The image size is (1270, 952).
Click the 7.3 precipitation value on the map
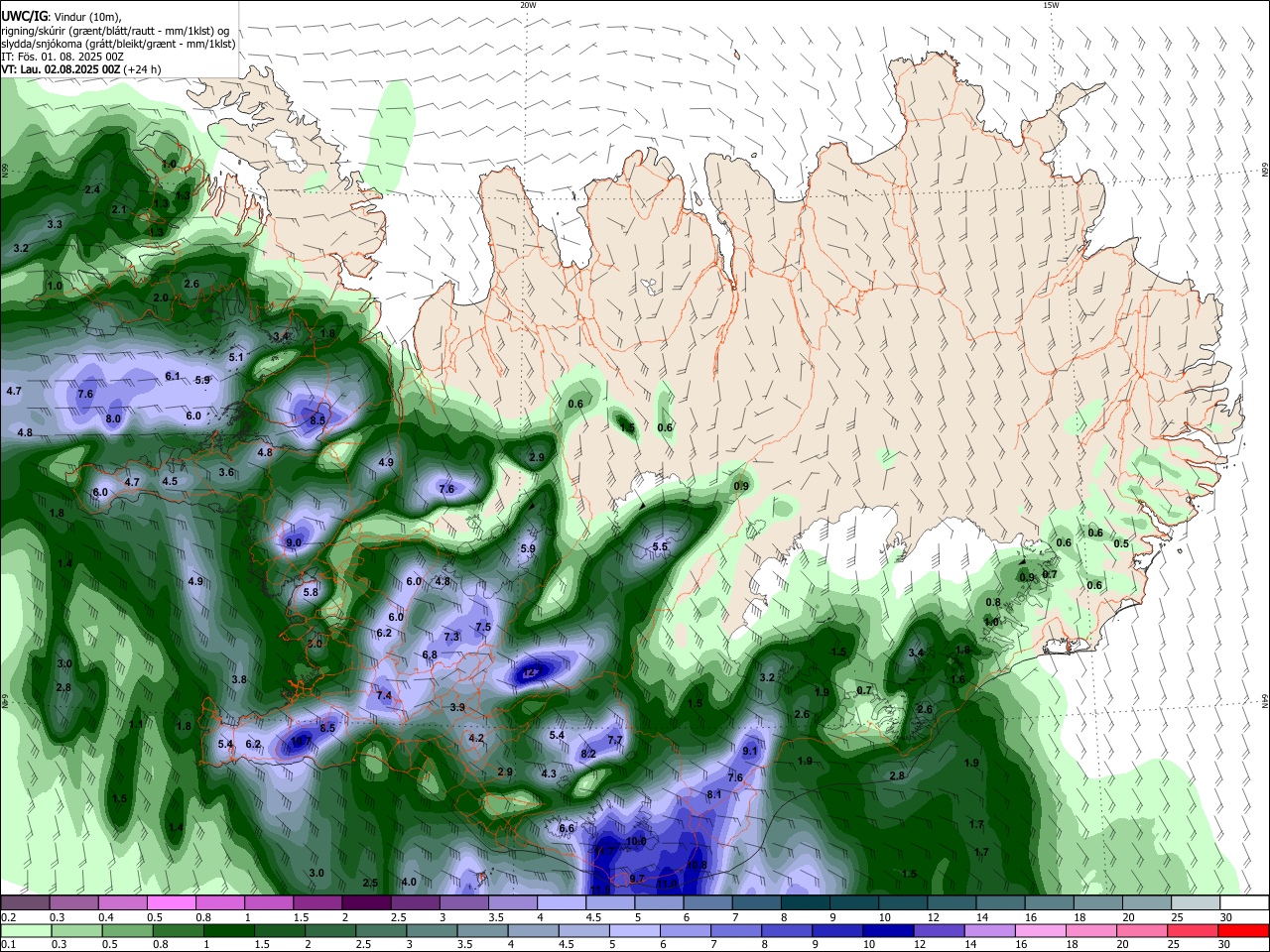pyautogui.click(x=451, y=636)
